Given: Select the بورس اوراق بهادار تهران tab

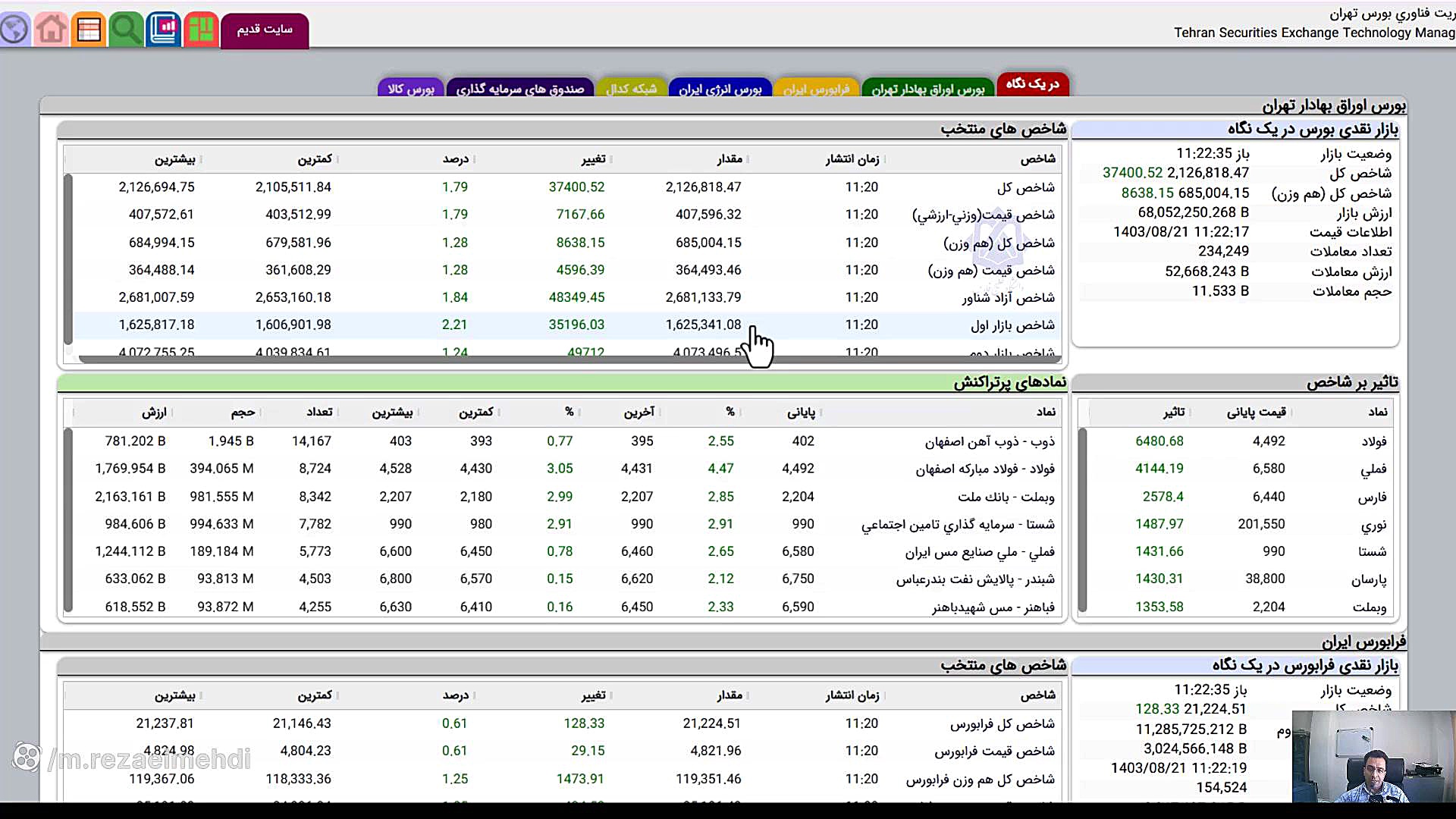Looking at the screenshot, I should click(927, 89).
